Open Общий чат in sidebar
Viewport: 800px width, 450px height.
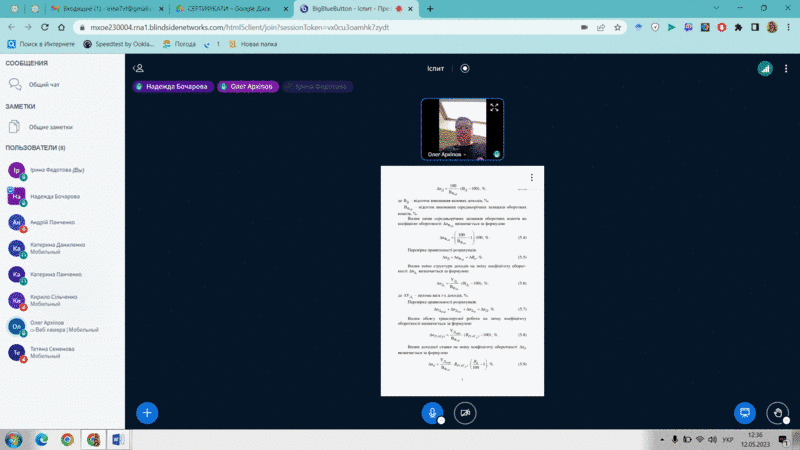click(43, 85)
